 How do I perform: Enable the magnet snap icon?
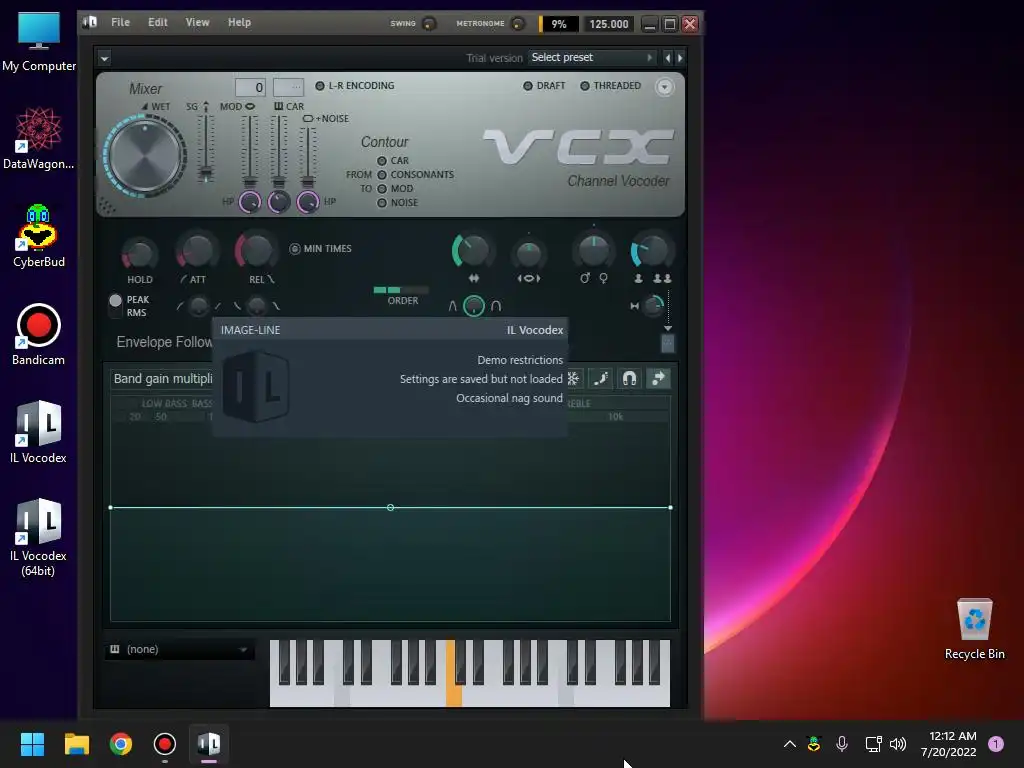tap(630, 379)
